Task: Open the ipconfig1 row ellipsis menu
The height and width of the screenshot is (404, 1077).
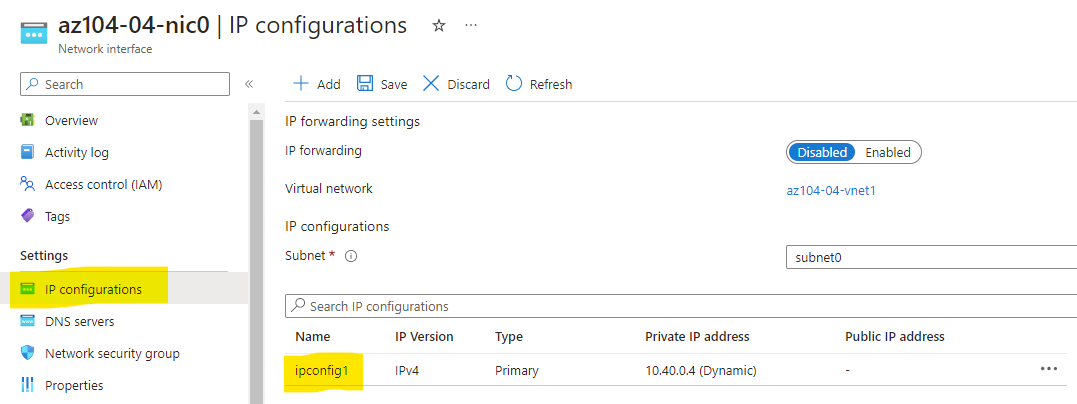Action: pyautogui.click(x=1048, y=369)
